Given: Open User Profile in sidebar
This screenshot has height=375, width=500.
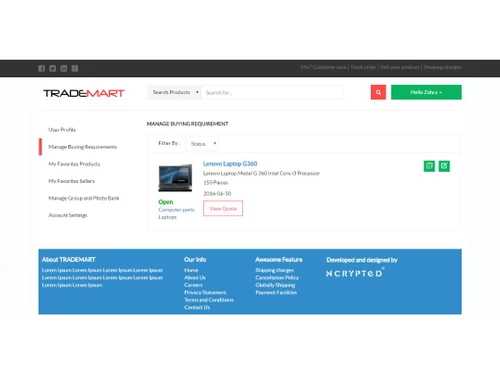Looking at the screenshot, I should 62,130.
